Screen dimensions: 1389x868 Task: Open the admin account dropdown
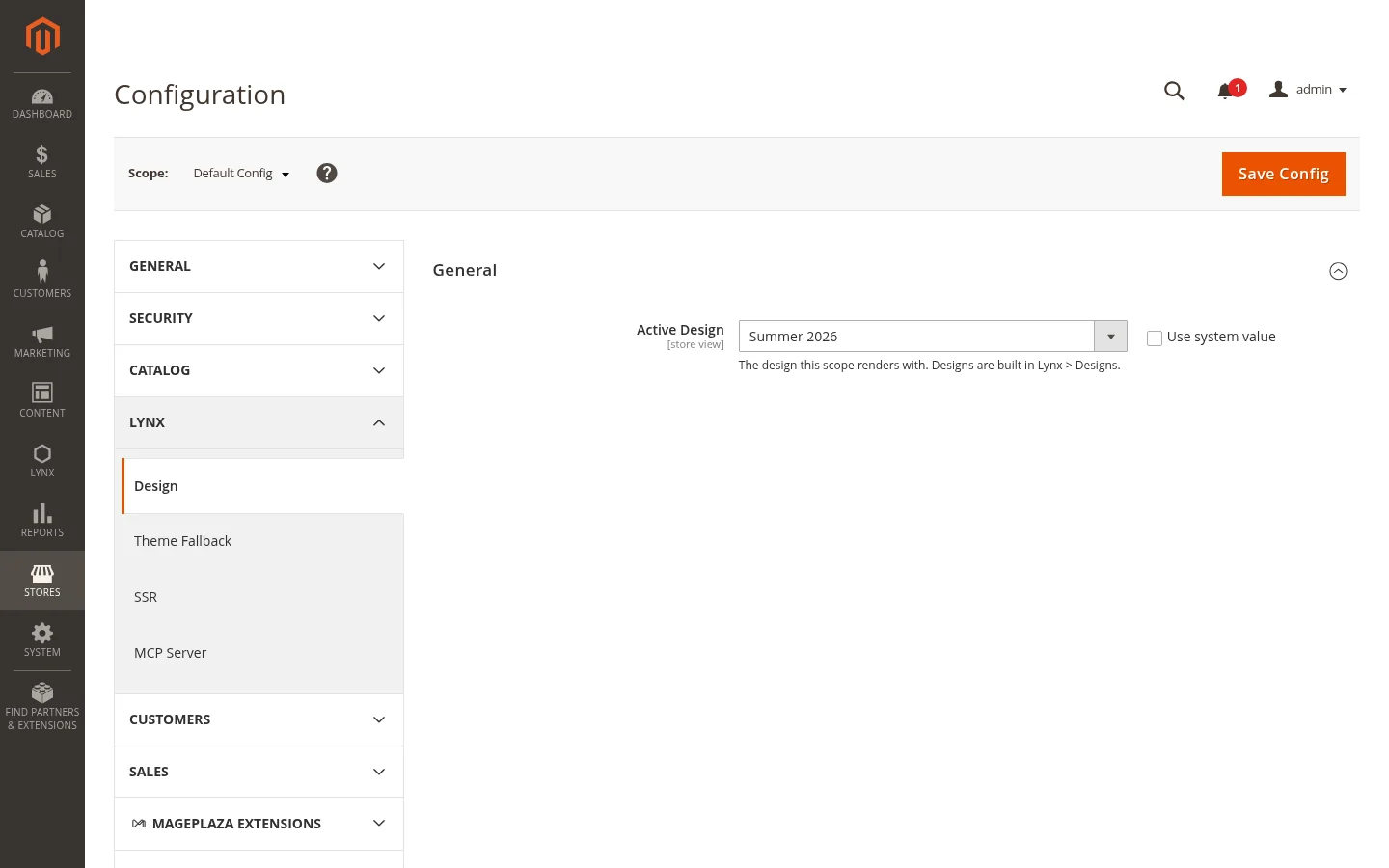[1308, 90]
